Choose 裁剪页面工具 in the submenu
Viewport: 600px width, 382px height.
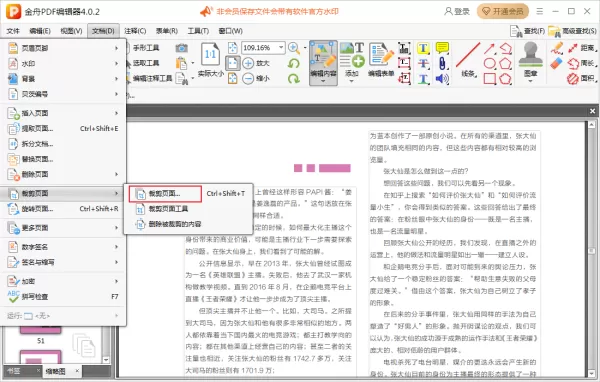tap(188, 209)
